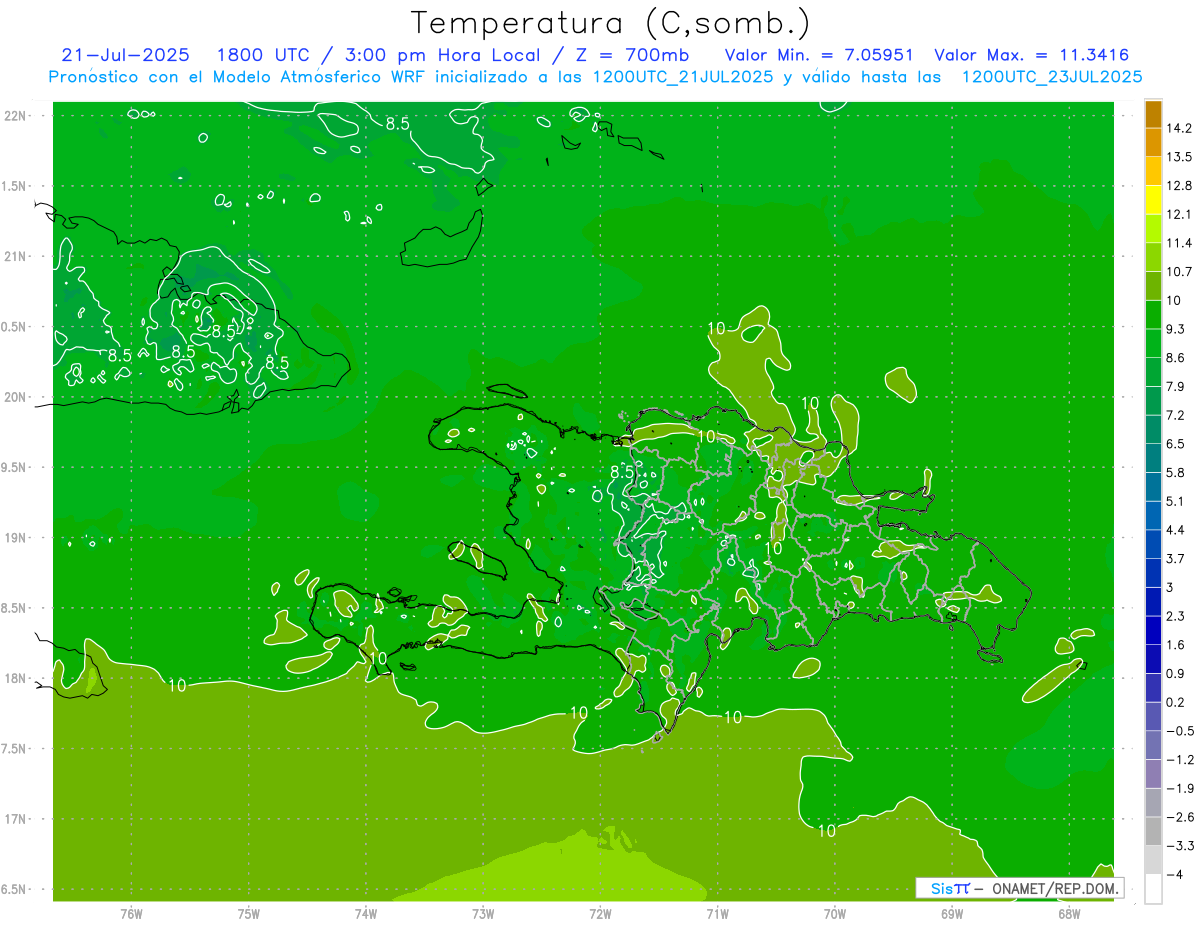Pick the yellow swatch between 12.8 and 12.1
Image resolution: width=1200 pixels, height=927 pixels.
[1153, 200]
